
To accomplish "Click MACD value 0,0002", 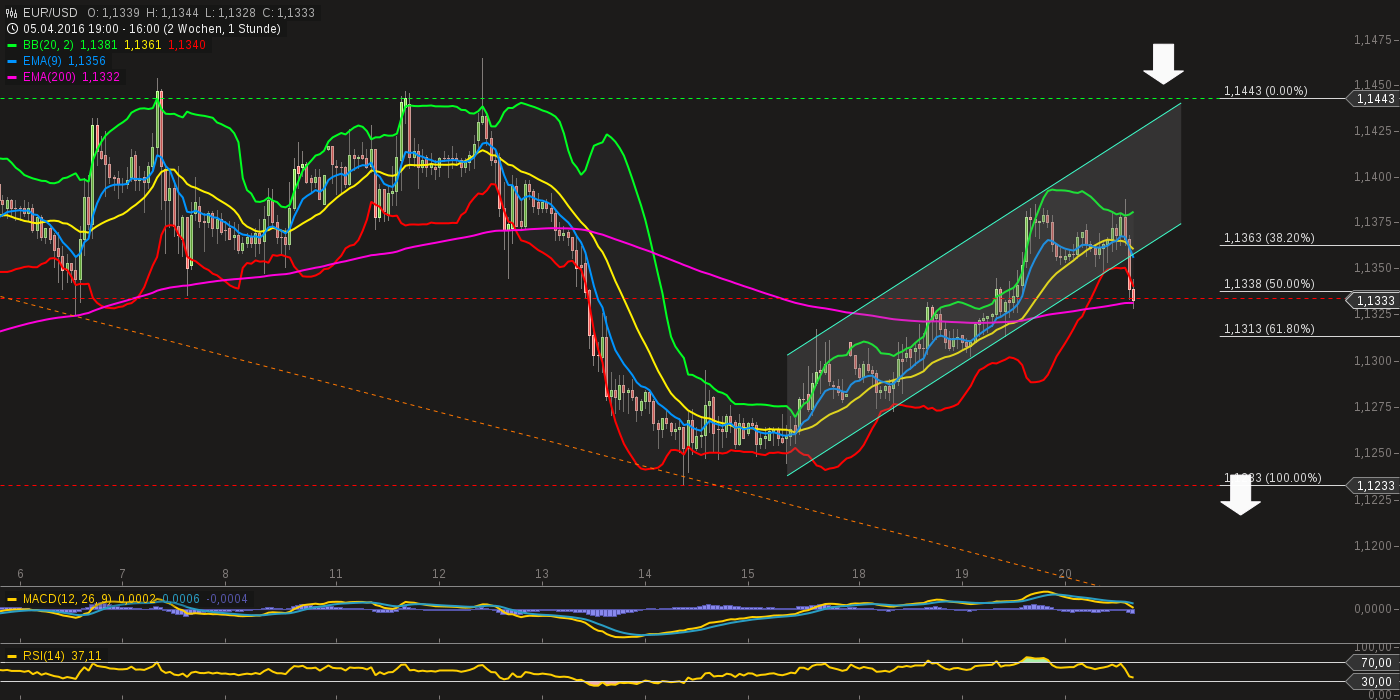I will pos(137,599).
